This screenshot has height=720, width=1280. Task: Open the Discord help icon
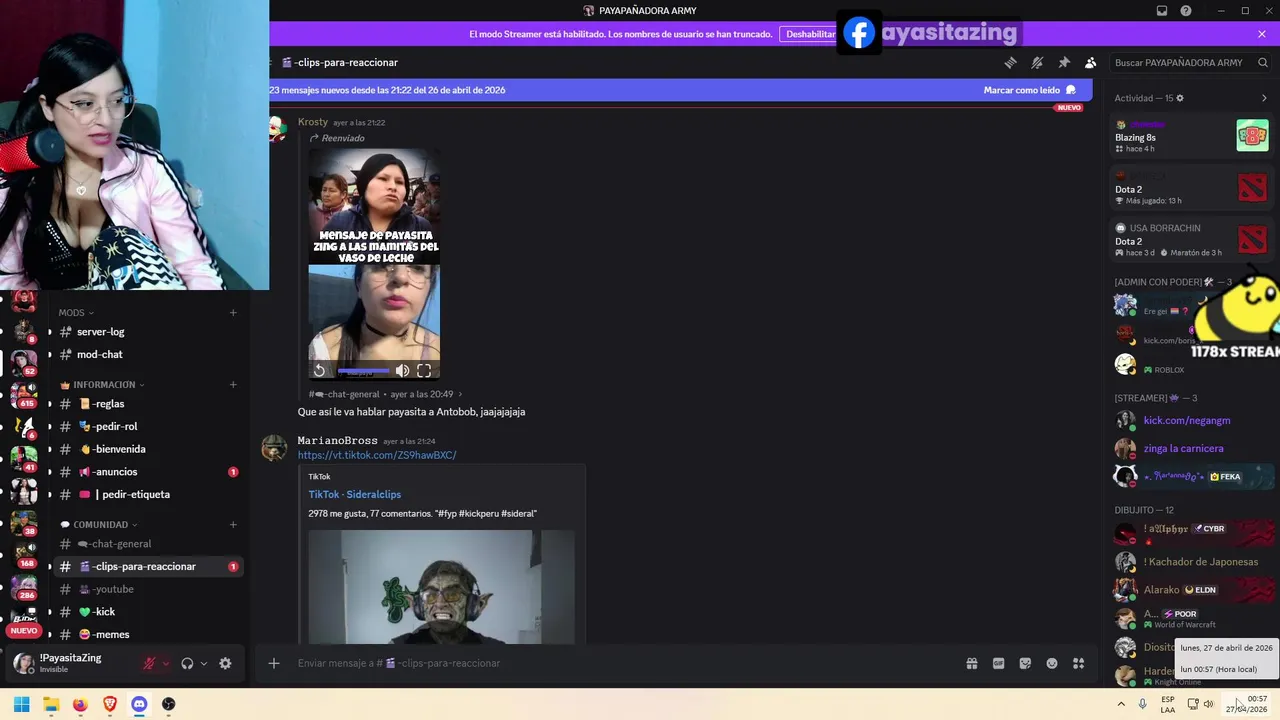click(1186, 11)
